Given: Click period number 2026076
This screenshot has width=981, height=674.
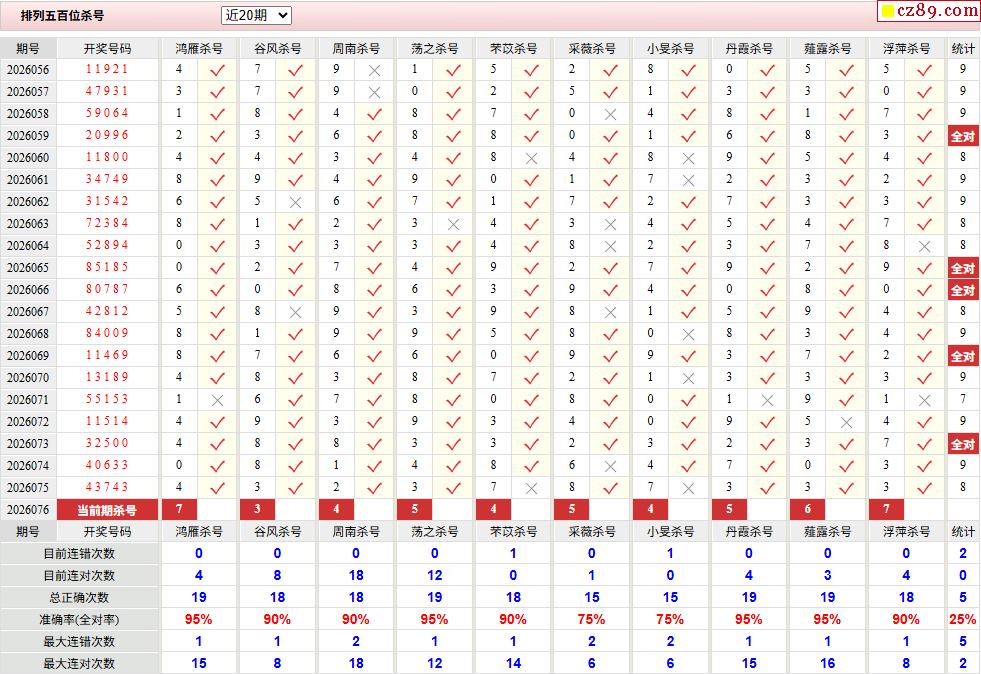Looking at the screenshot, I should pos(28,509).
